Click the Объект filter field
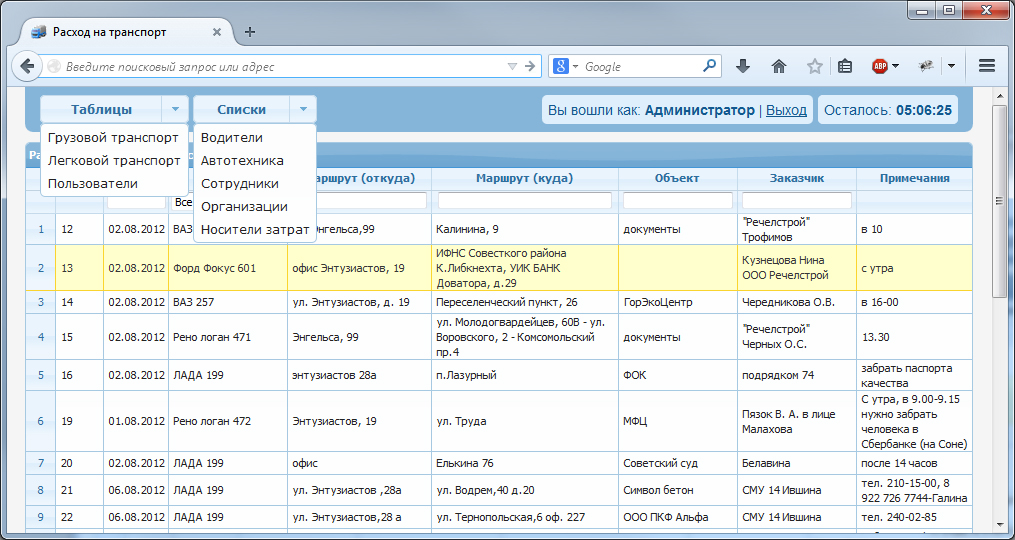Viewport: 1015px width, 540px height. 678,201
